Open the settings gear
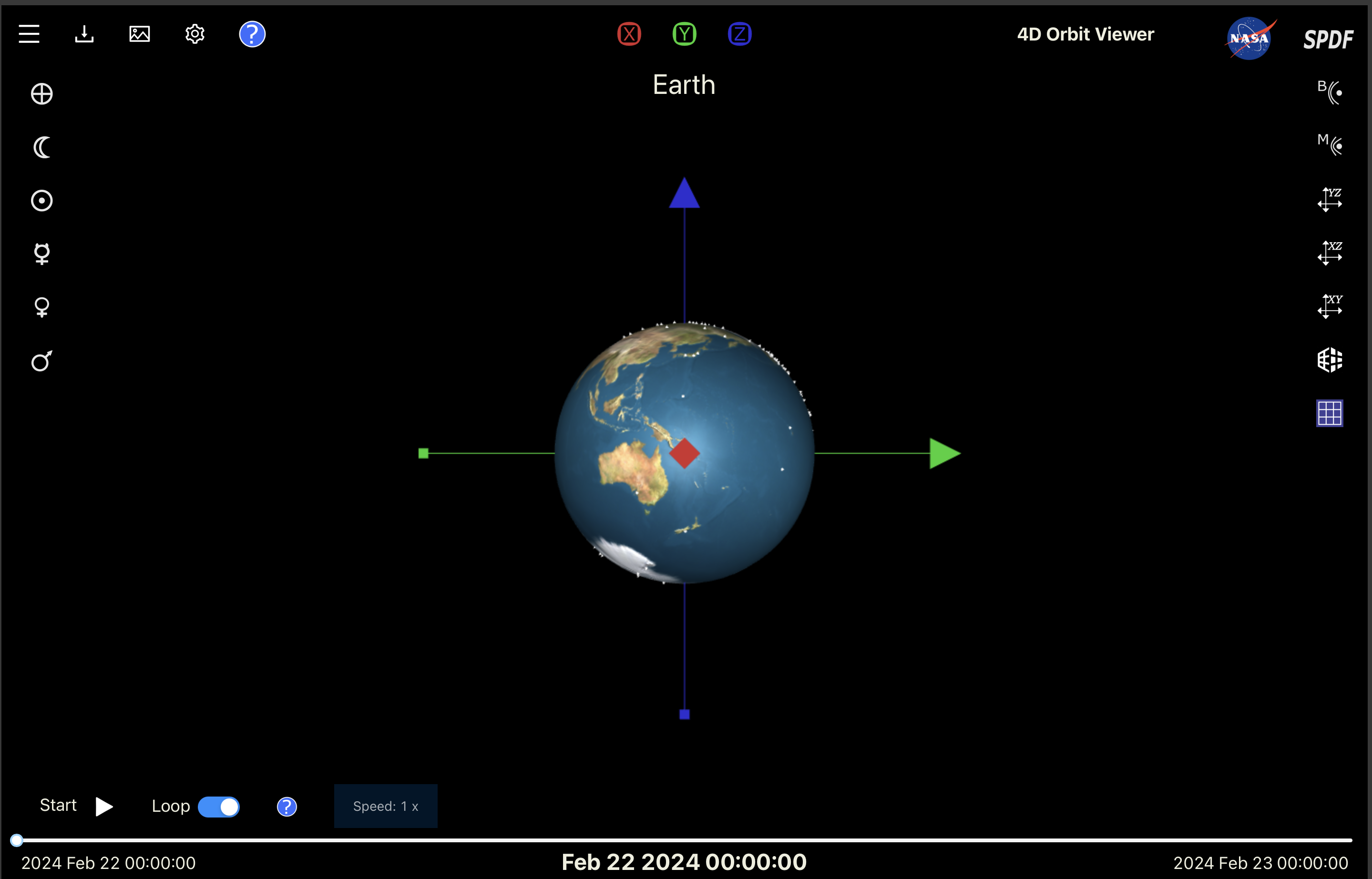The width and height of the screenshot is (1372, 879). tap(195, 34)
